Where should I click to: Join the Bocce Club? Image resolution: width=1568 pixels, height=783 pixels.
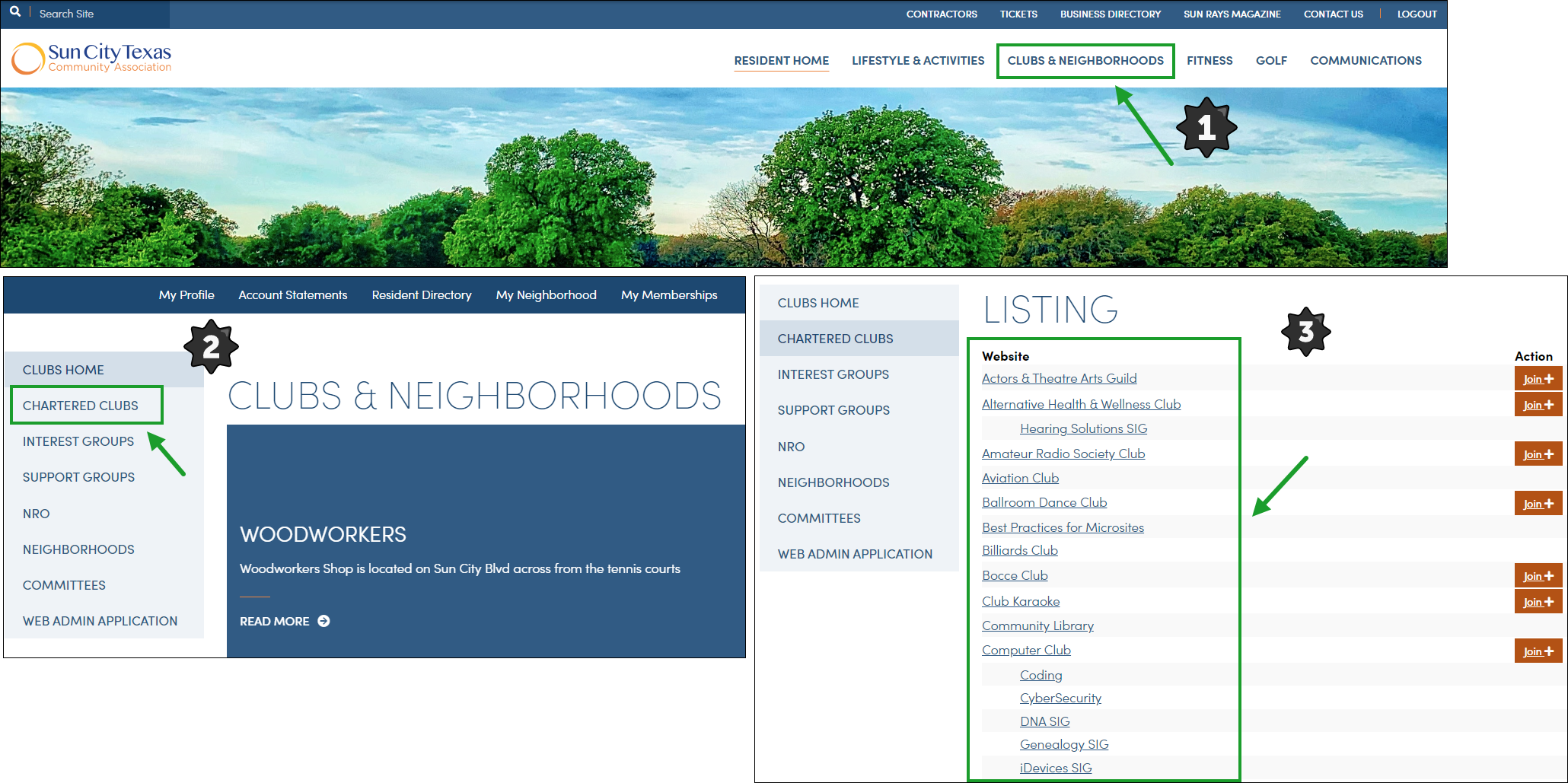pyautogui.click(x=1538, y=575)
